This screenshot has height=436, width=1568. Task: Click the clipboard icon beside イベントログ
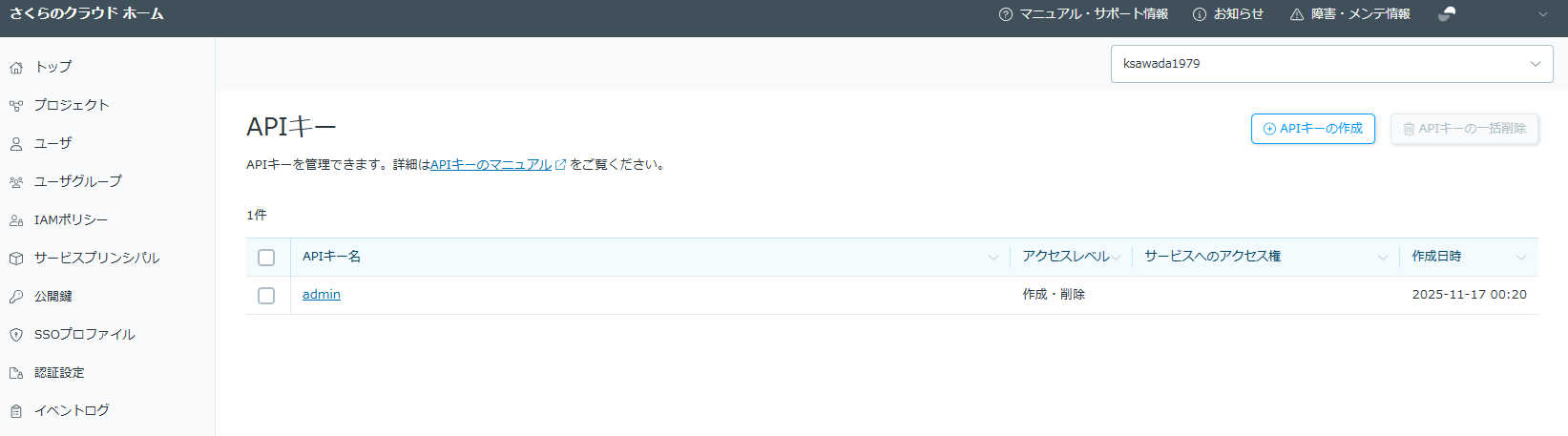click(16, 411)
